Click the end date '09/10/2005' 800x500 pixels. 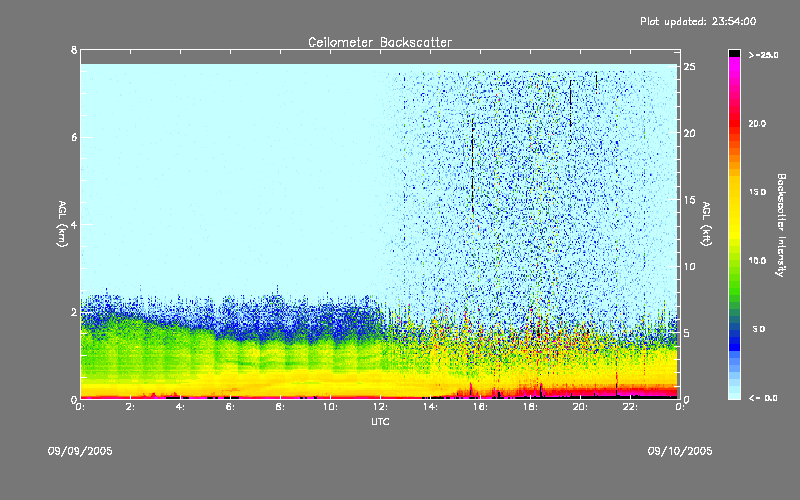coord(680,451)
